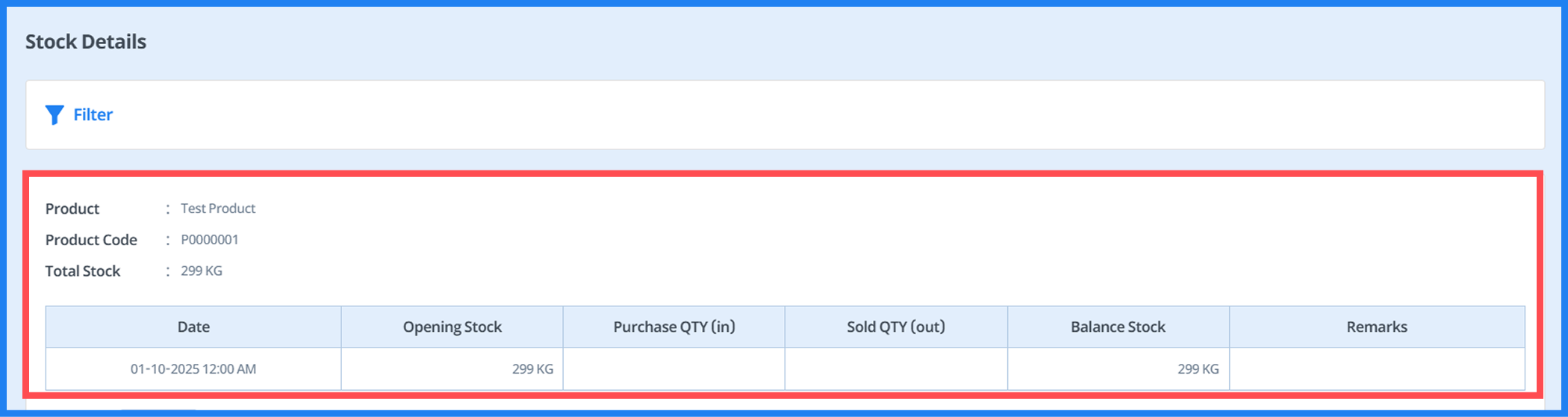Select the Sold QTY (out) column header
The height and width of the screenshot is (417, 1568).
point(895,327)
